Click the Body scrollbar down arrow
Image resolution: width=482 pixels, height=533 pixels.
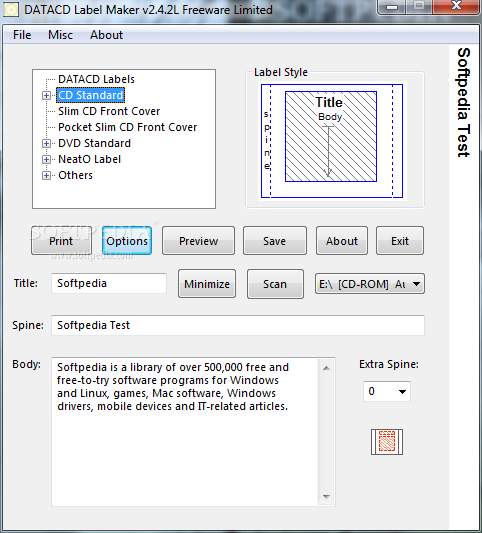(x=326, y=497)
